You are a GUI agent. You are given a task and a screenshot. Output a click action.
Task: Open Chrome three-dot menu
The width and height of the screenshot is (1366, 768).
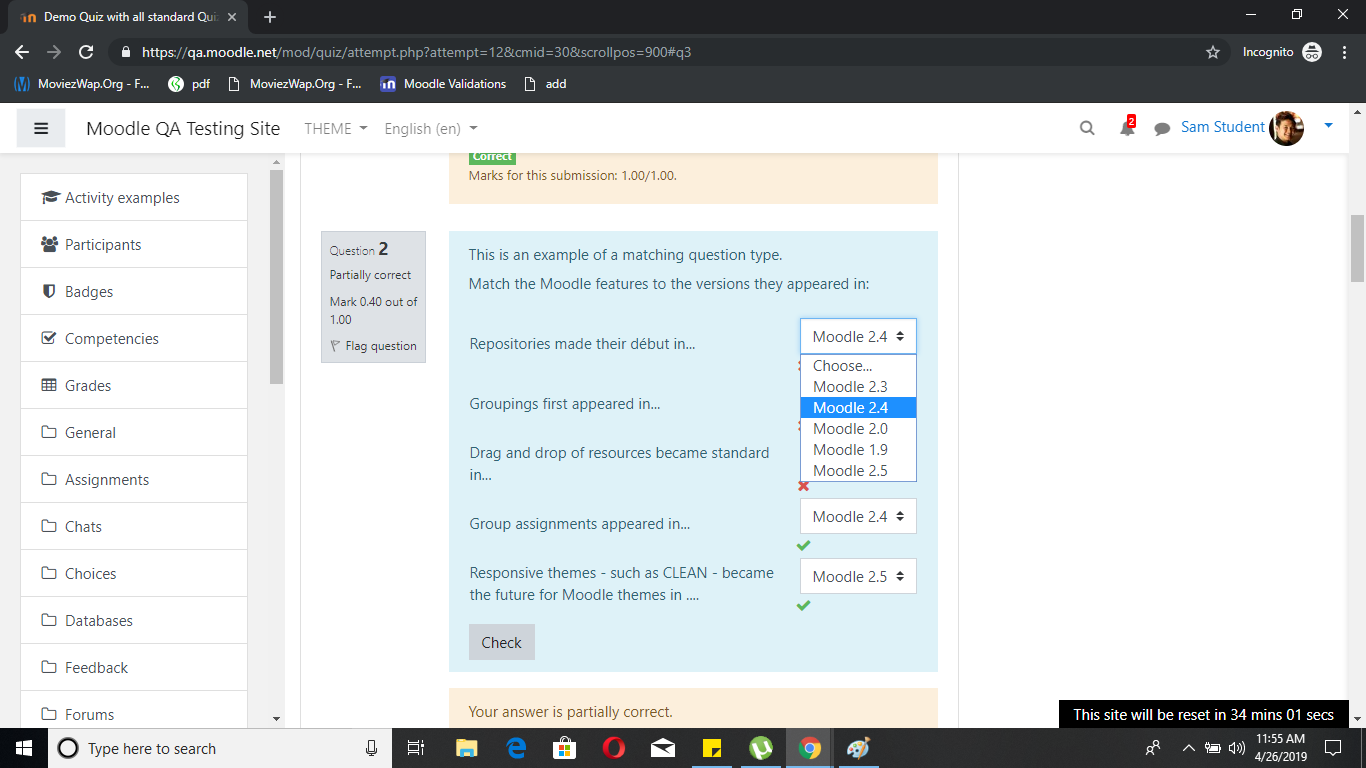1345,52
